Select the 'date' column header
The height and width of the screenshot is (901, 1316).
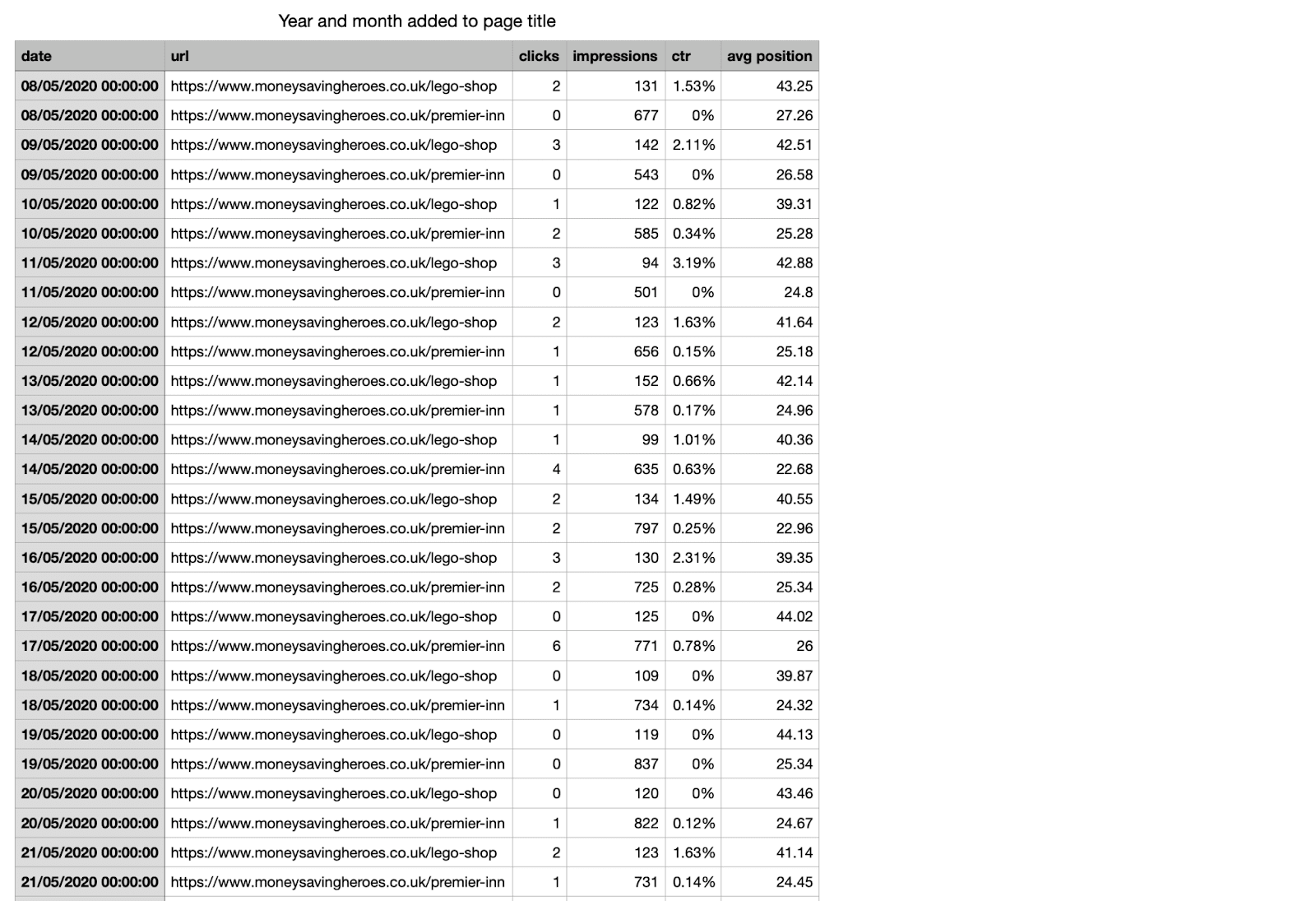tap(90, 56)
